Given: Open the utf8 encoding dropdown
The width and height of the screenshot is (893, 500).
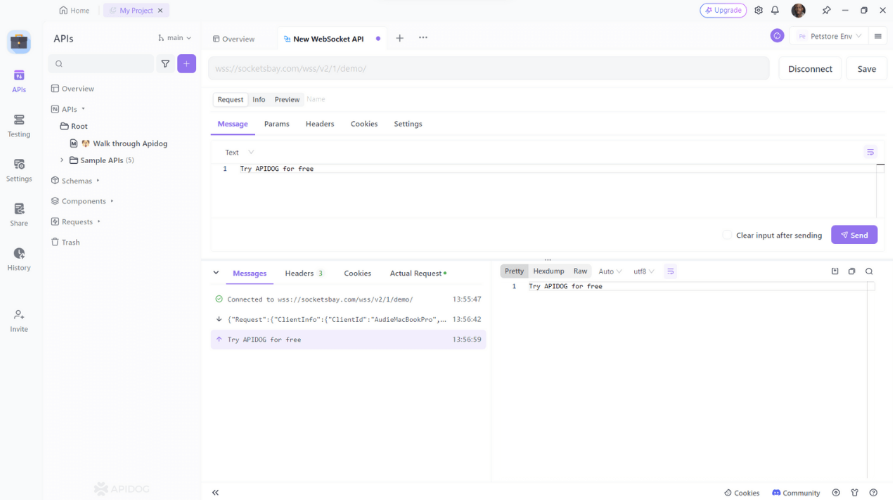Looking at the screenshot, I should [644, 272].
